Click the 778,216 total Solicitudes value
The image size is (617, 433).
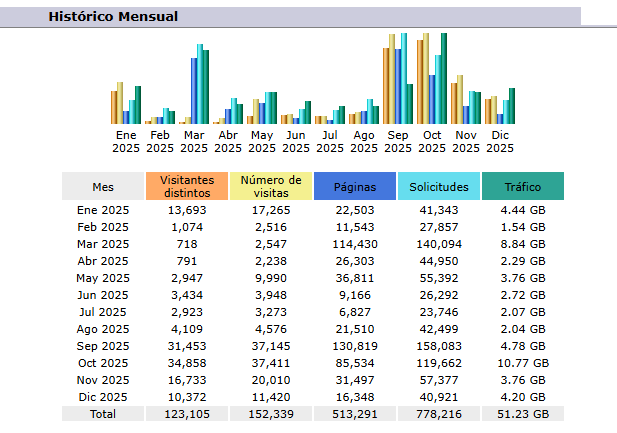pos(438,414)
